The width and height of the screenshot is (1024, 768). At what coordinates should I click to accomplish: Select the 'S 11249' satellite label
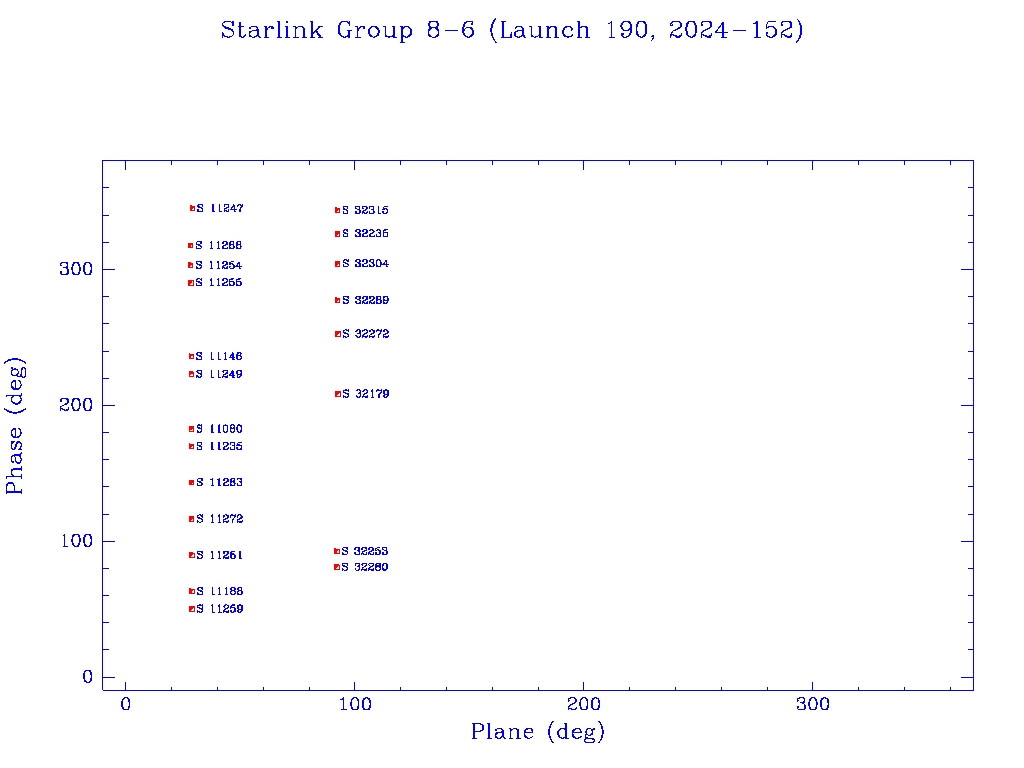[219, 374]
